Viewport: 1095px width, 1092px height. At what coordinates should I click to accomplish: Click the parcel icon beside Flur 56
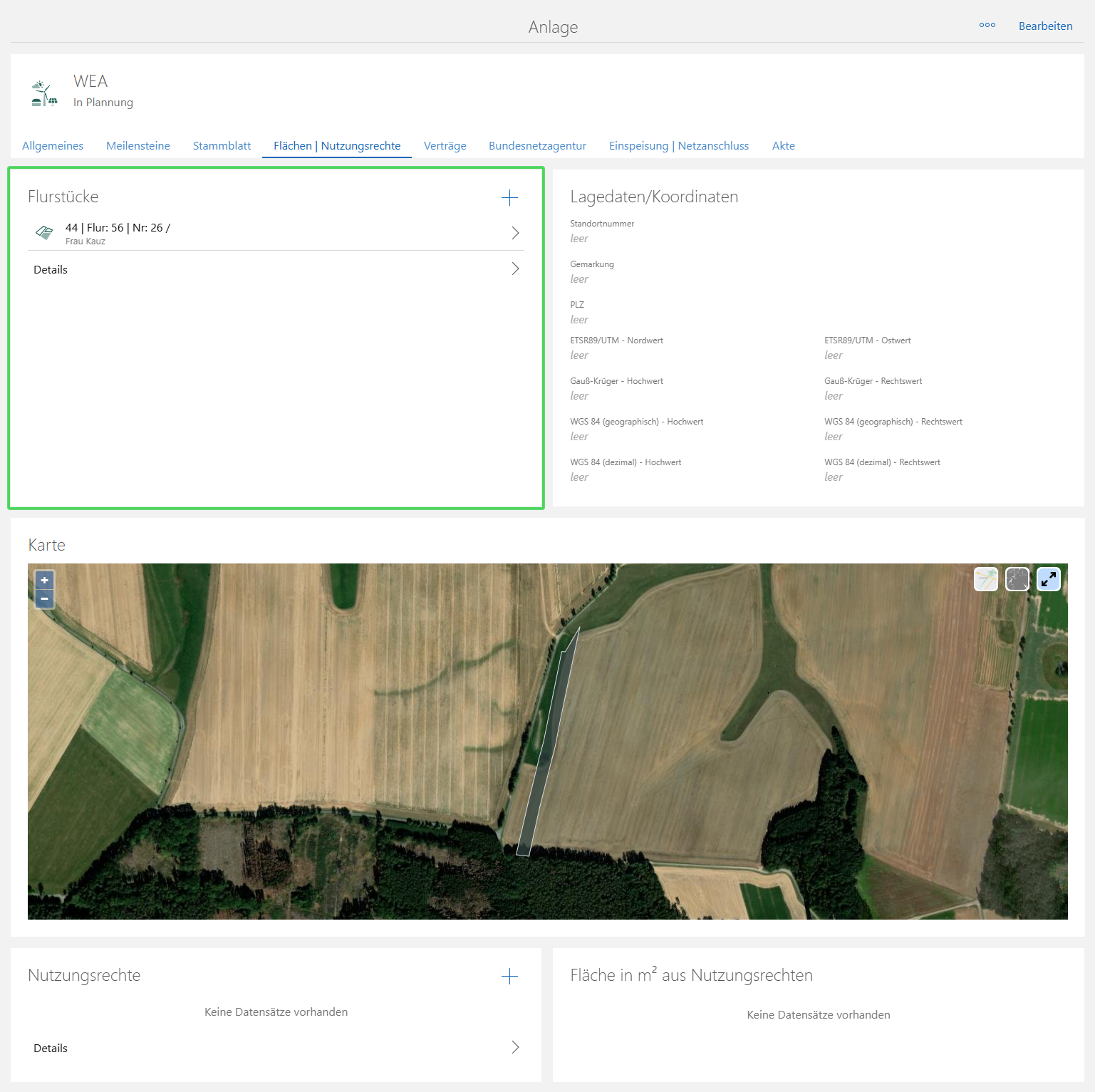44,233
